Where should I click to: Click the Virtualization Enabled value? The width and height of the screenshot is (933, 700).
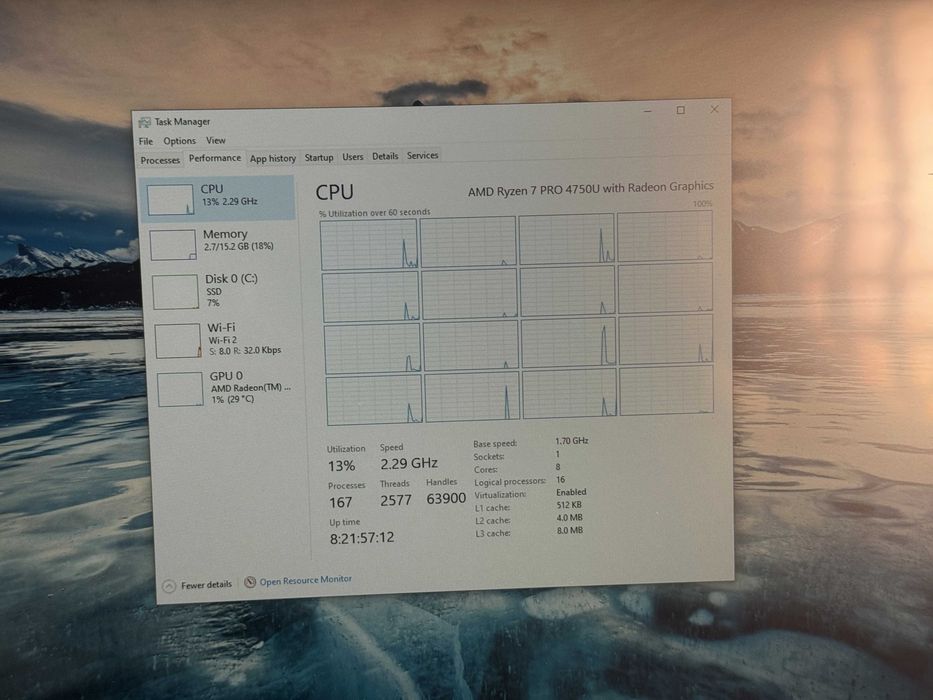click(x=571, y=492)
